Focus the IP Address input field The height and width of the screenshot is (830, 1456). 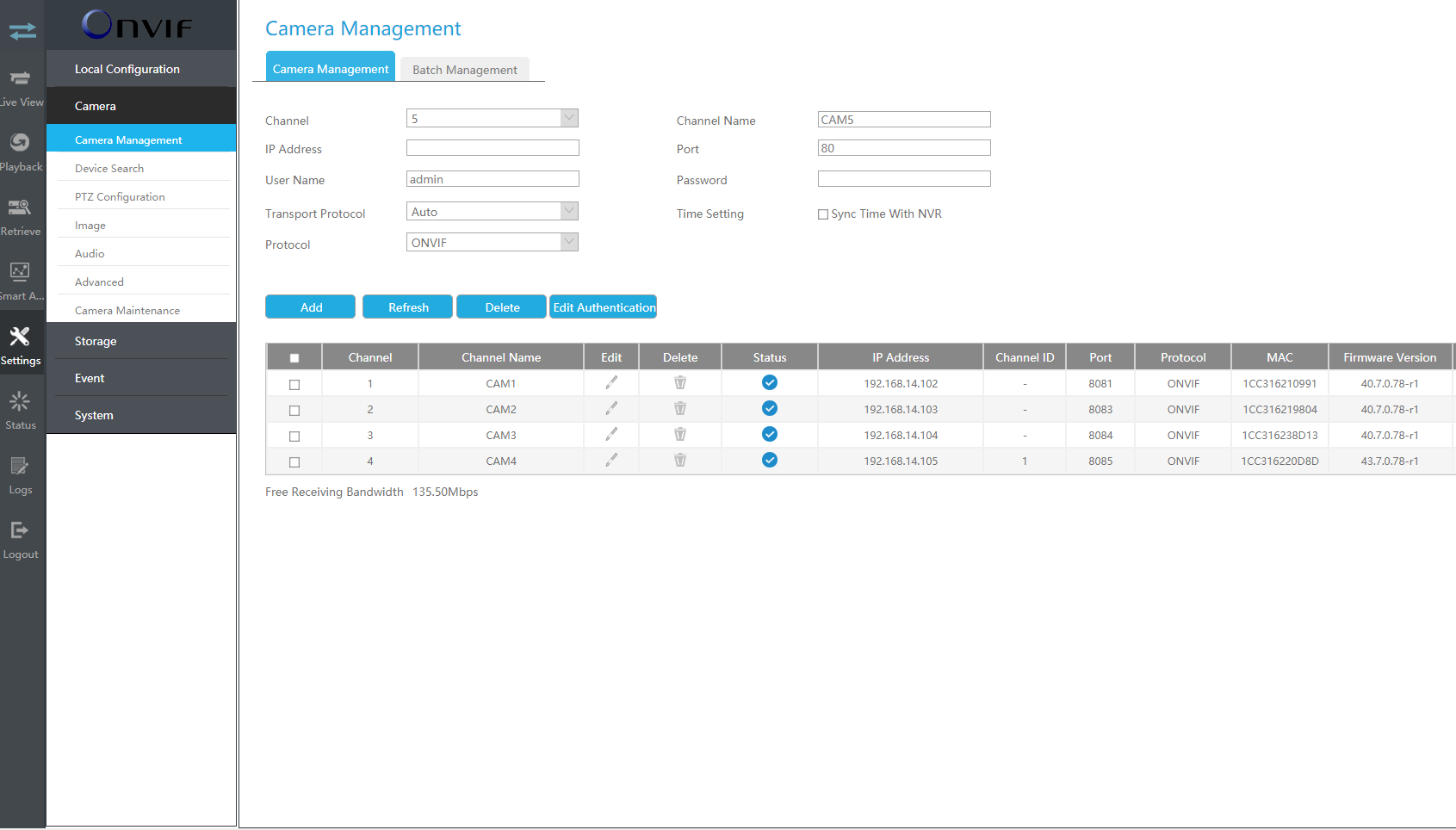click(493, 148)
